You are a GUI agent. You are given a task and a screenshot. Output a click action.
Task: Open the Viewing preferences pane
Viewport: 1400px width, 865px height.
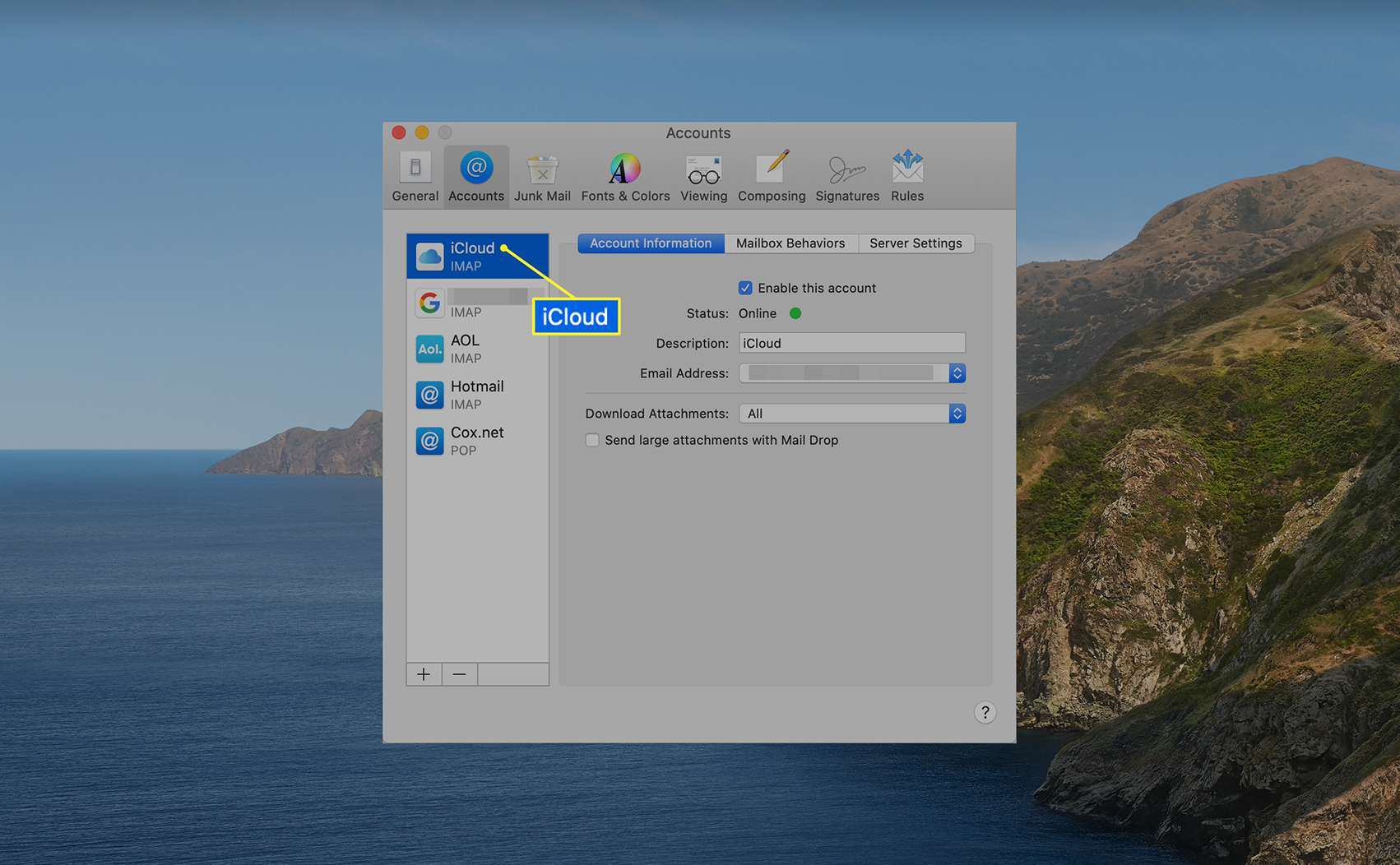(x=703, y=176)
